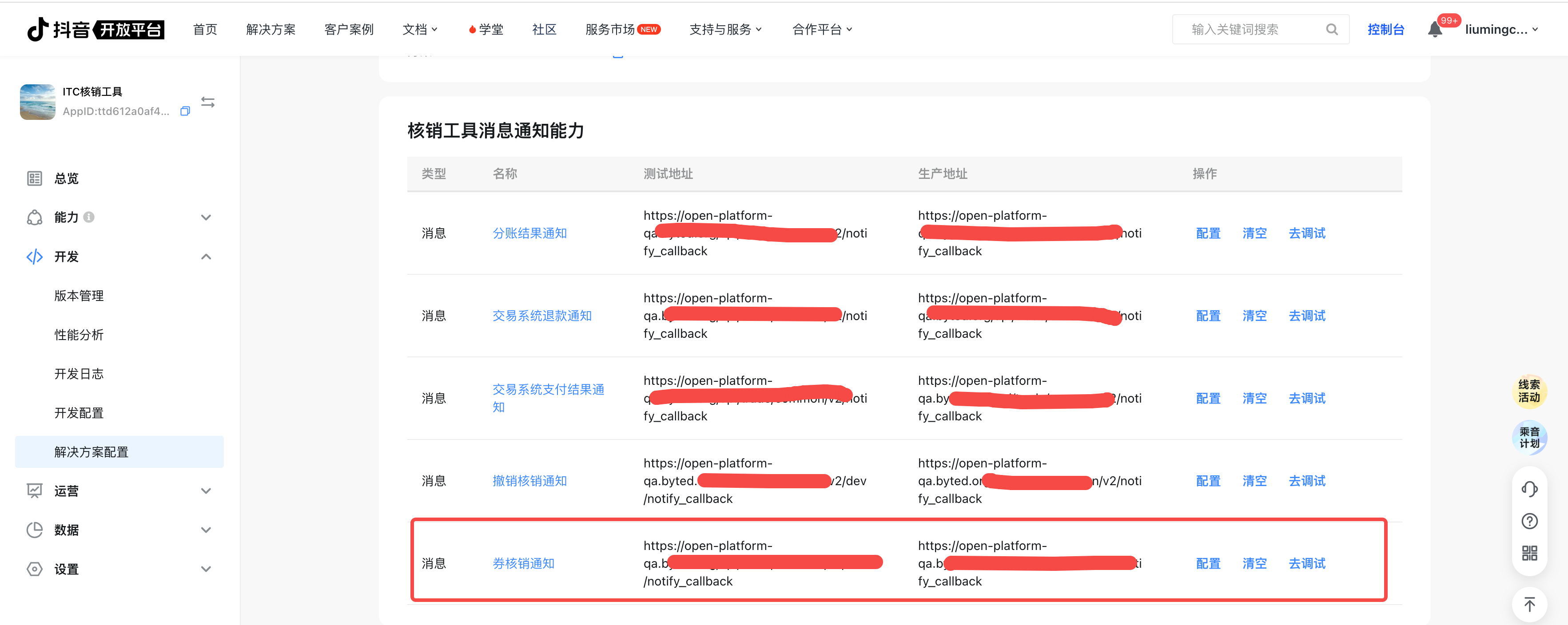This screenshot has width=1568, height=625.
Task: Open the QR code icon
Action: tap(1529, 553)
